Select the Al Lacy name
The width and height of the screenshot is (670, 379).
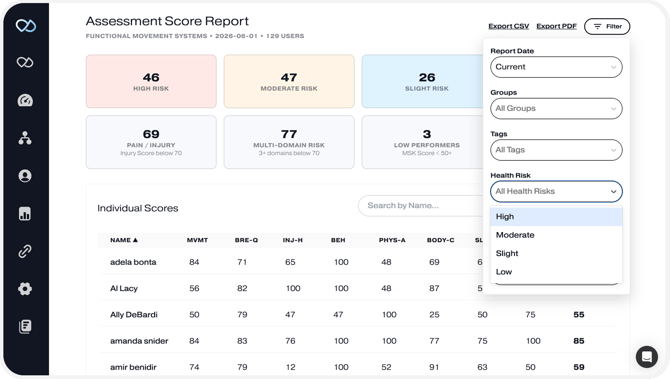point(124,288)
